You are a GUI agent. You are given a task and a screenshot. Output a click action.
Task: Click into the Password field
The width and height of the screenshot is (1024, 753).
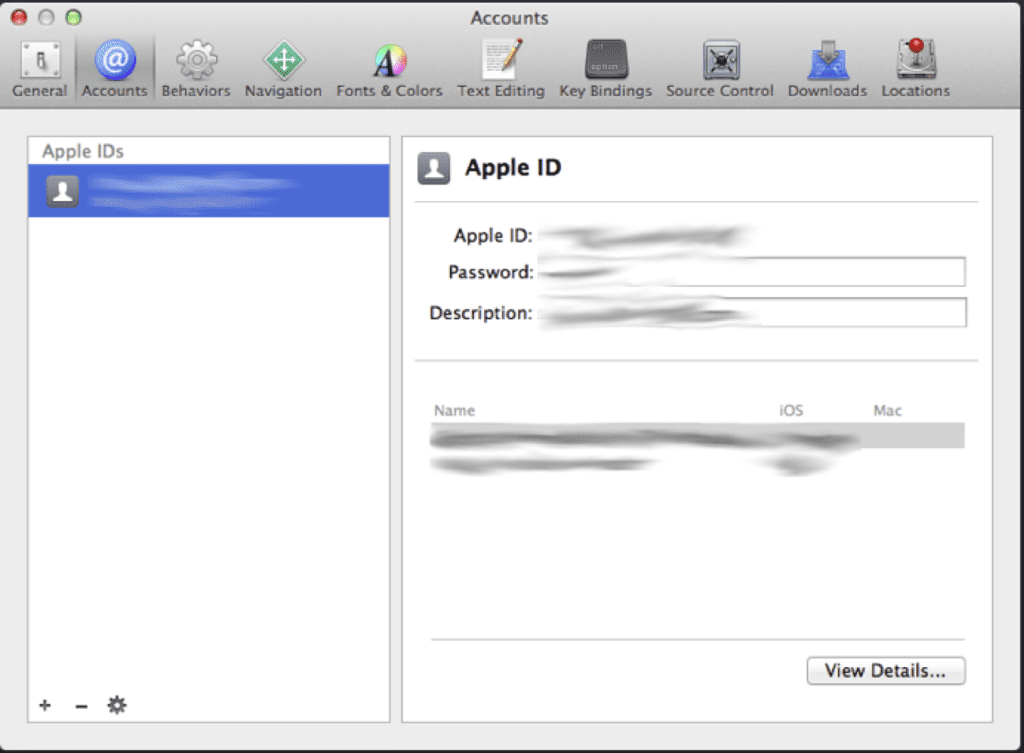[750, 272]
